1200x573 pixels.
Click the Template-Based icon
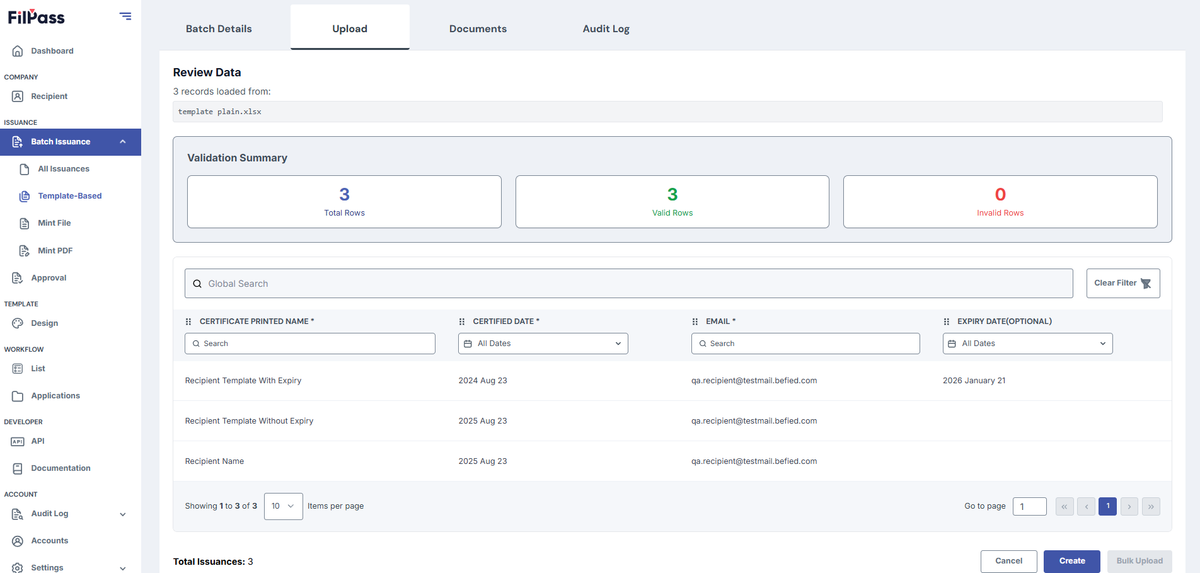point(25,196)
